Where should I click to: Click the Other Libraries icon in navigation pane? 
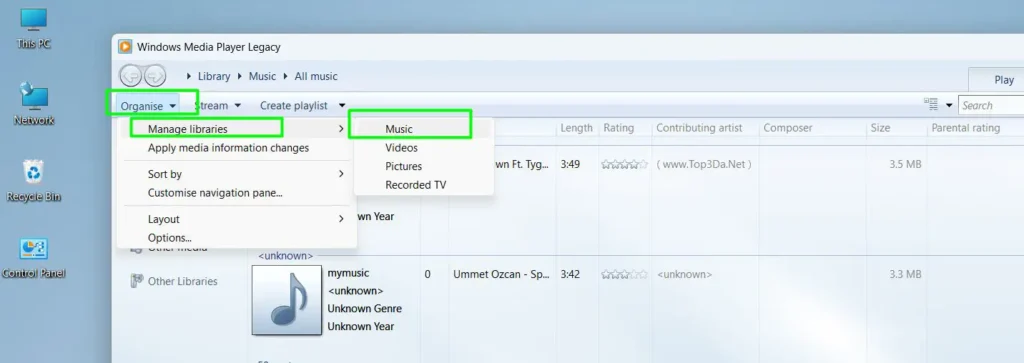tap(136, 281)
